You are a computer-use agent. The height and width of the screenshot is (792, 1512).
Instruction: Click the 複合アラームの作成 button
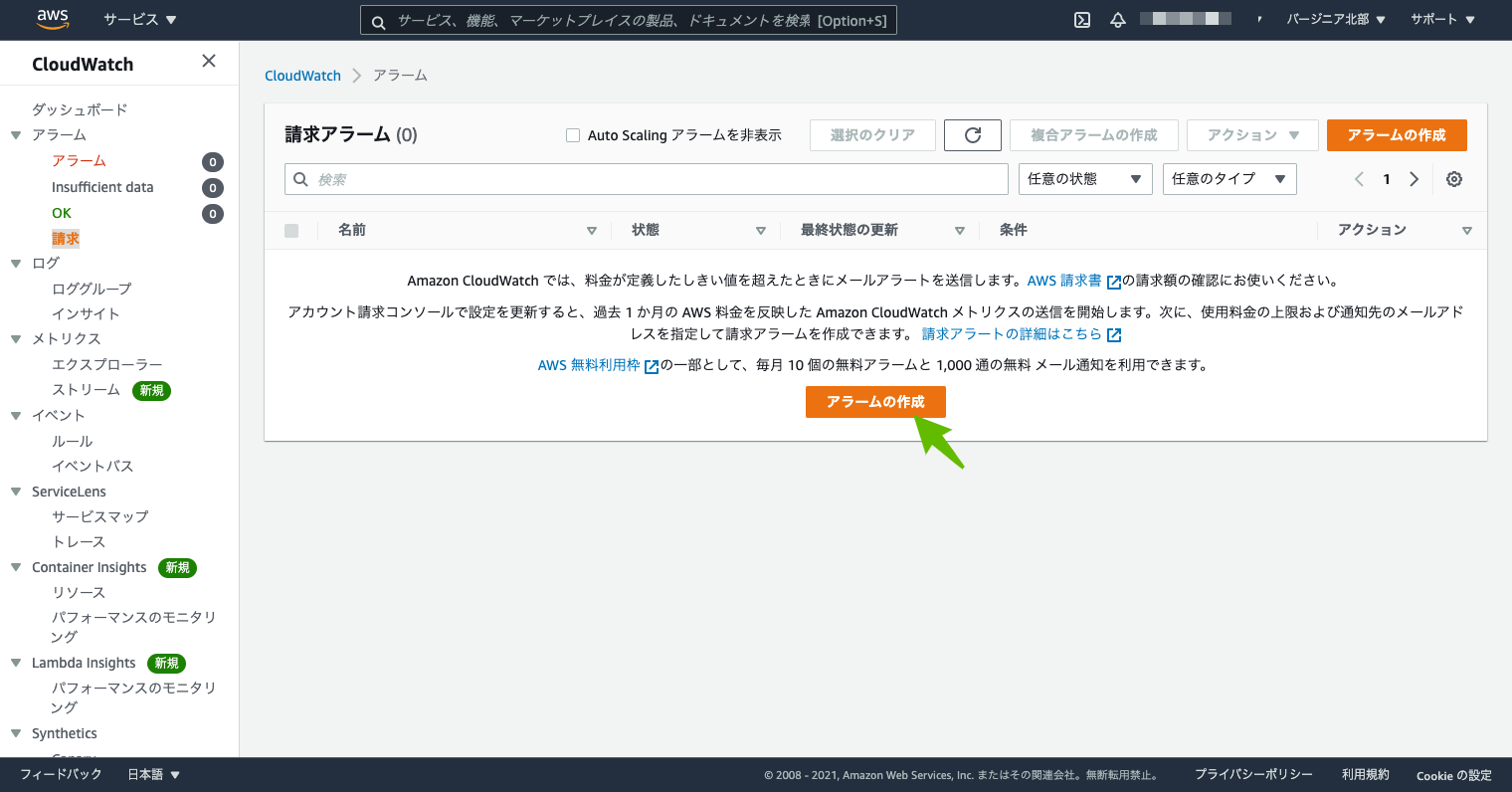coord(1094,135)
